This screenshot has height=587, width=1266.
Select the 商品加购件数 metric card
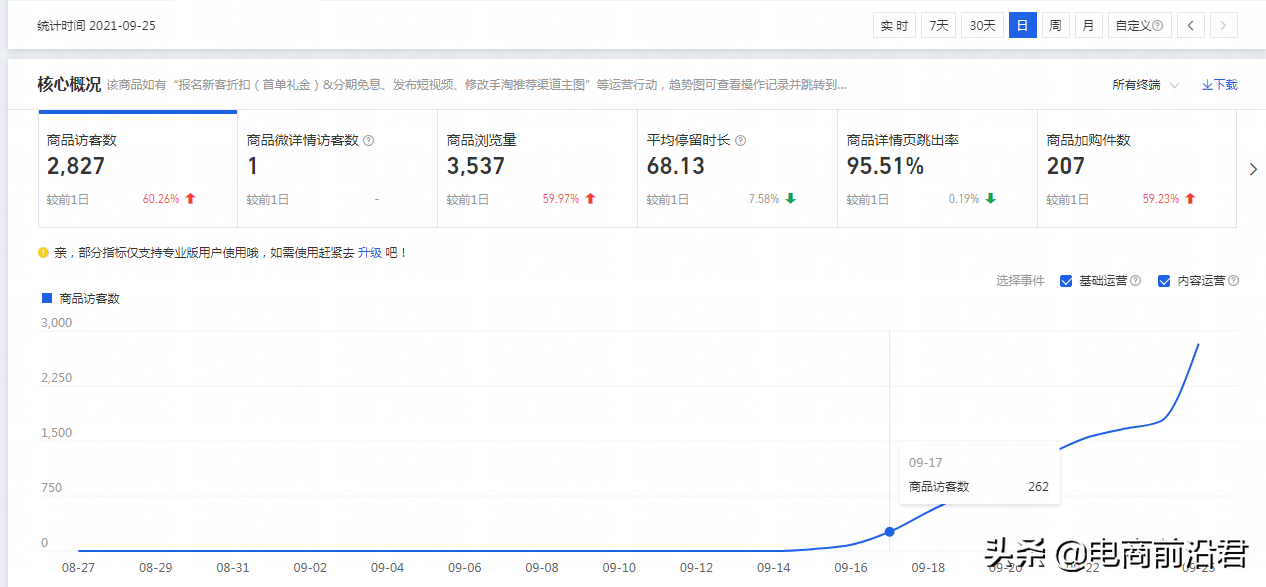[x=1136, y=170]
